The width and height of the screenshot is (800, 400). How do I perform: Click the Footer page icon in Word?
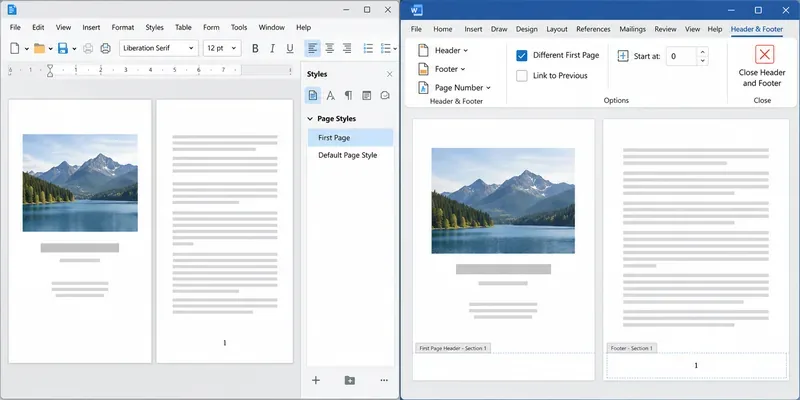coord(423,69)
